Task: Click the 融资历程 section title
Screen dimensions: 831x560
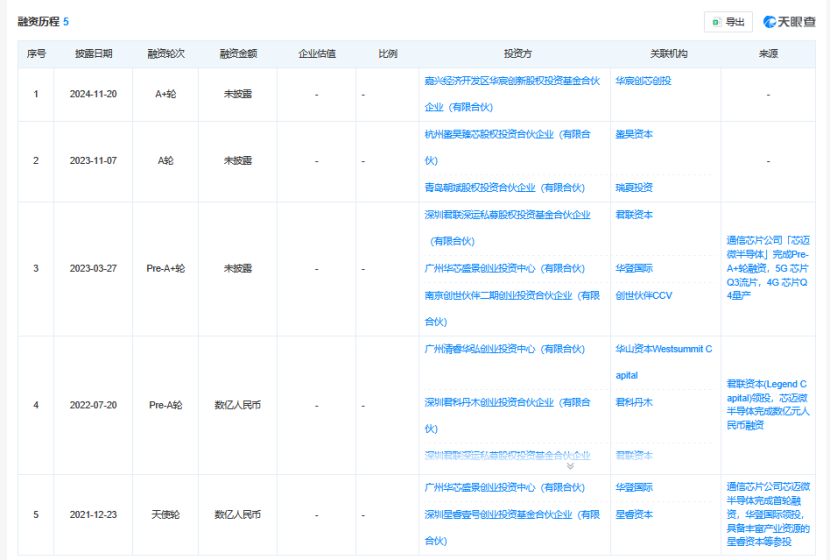Action: (x=38, y=21)
